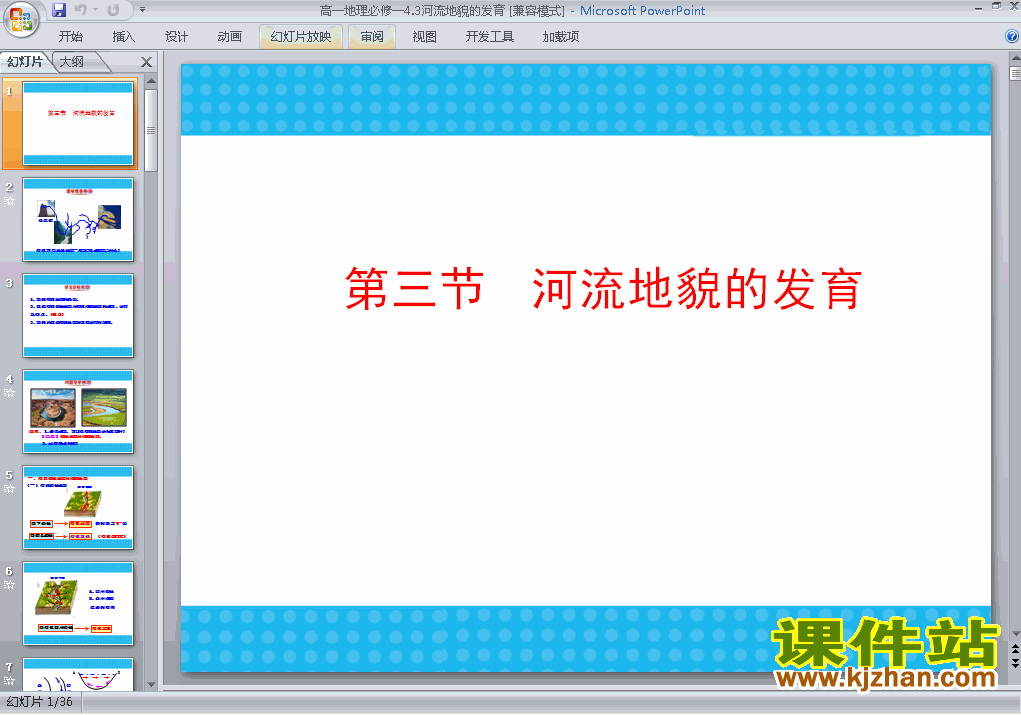Click animation star icon beside slide 6
Viewport: 1021px width, 715px height.
coord(9,585)
